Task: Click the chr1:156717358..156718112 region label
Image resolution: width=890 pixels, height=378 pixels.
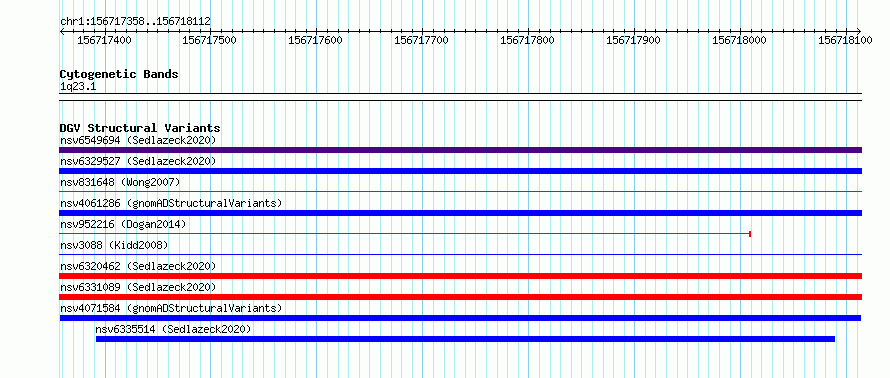Action: (x=135, y=21)
